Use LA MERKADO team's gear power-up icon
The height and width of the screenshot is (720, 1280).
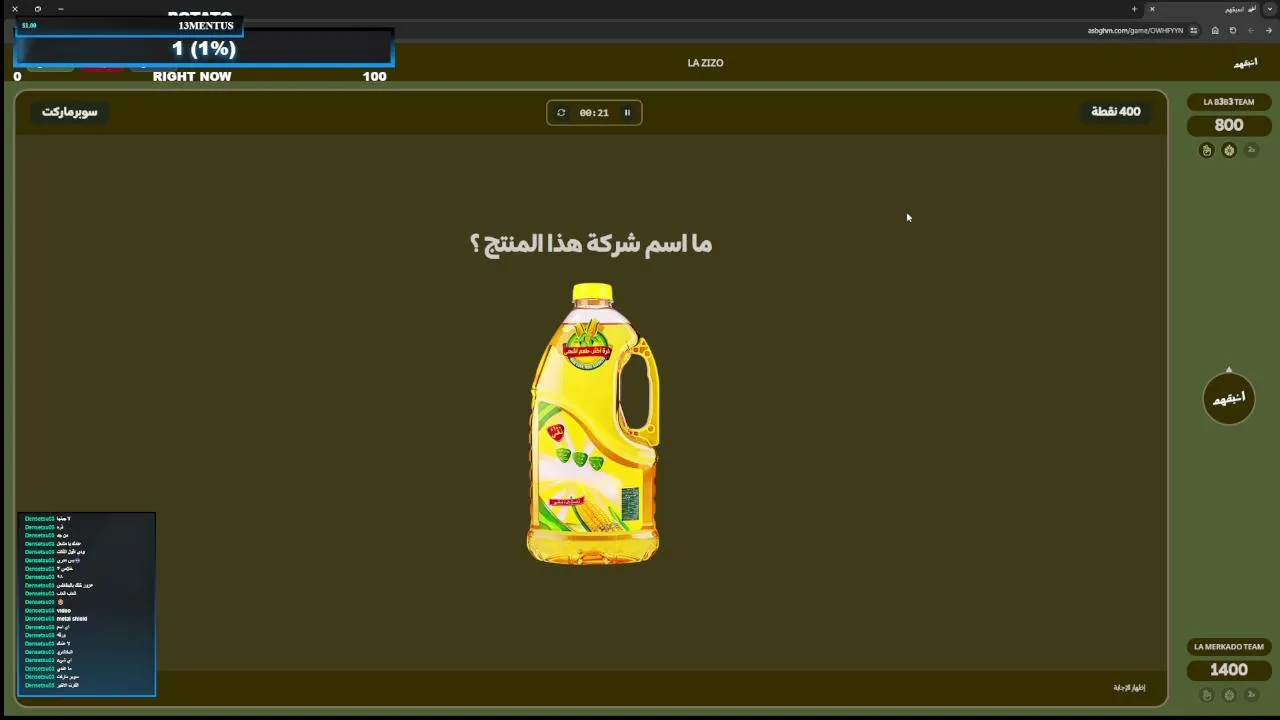coord(1229,695)
